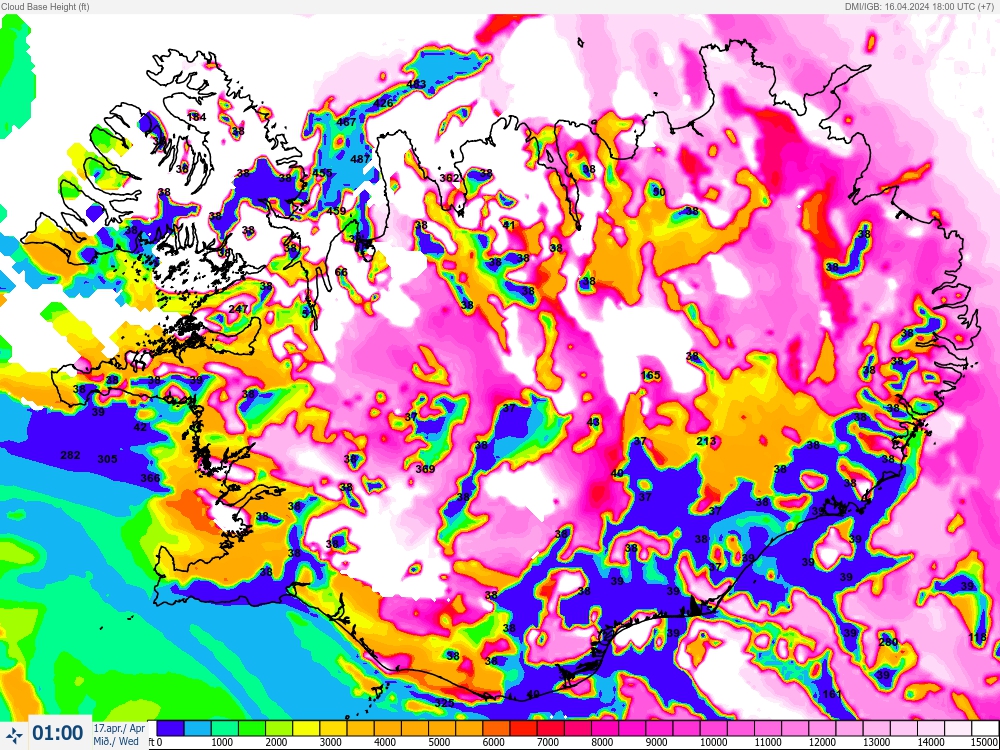1000x750 pixels.
Task: Click the 369 cloud base value on map
Action: pyautogui.click(x=425, y=469)
